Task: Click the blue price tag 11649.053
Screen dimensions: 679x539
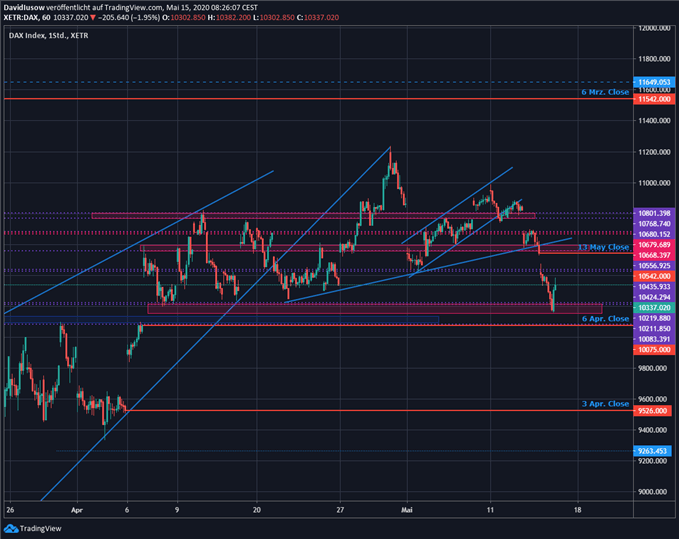Action: pyautogui.click(x=653, y=82)
